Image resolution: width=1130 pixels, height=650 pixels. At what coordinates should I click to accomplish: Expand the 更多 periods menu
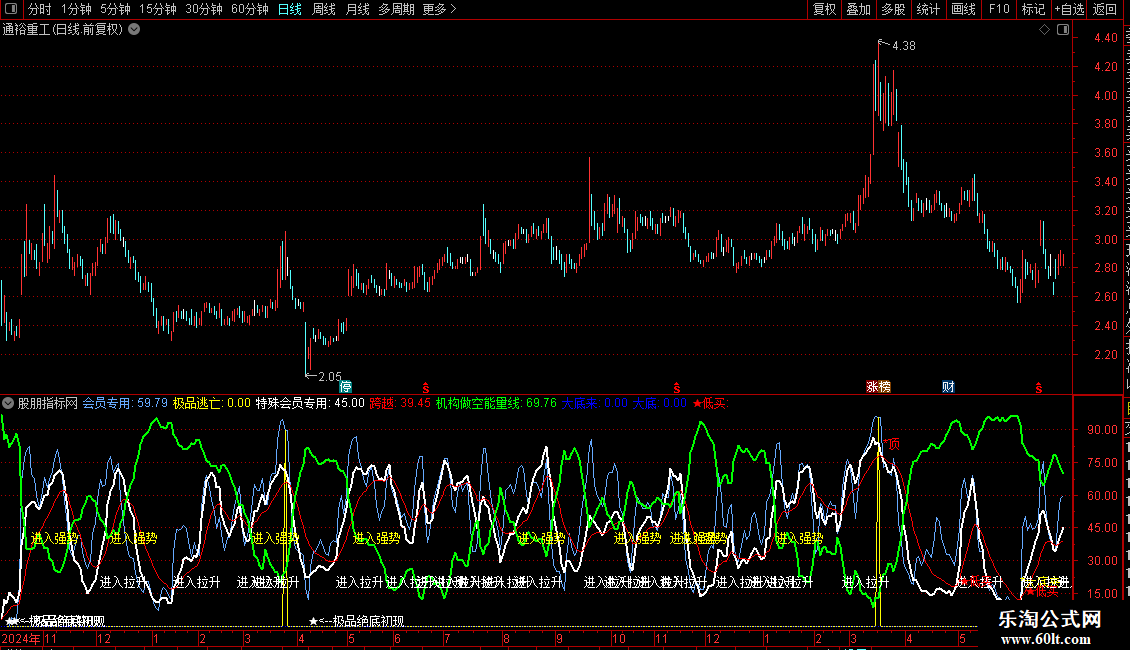(x=439, y=9)
